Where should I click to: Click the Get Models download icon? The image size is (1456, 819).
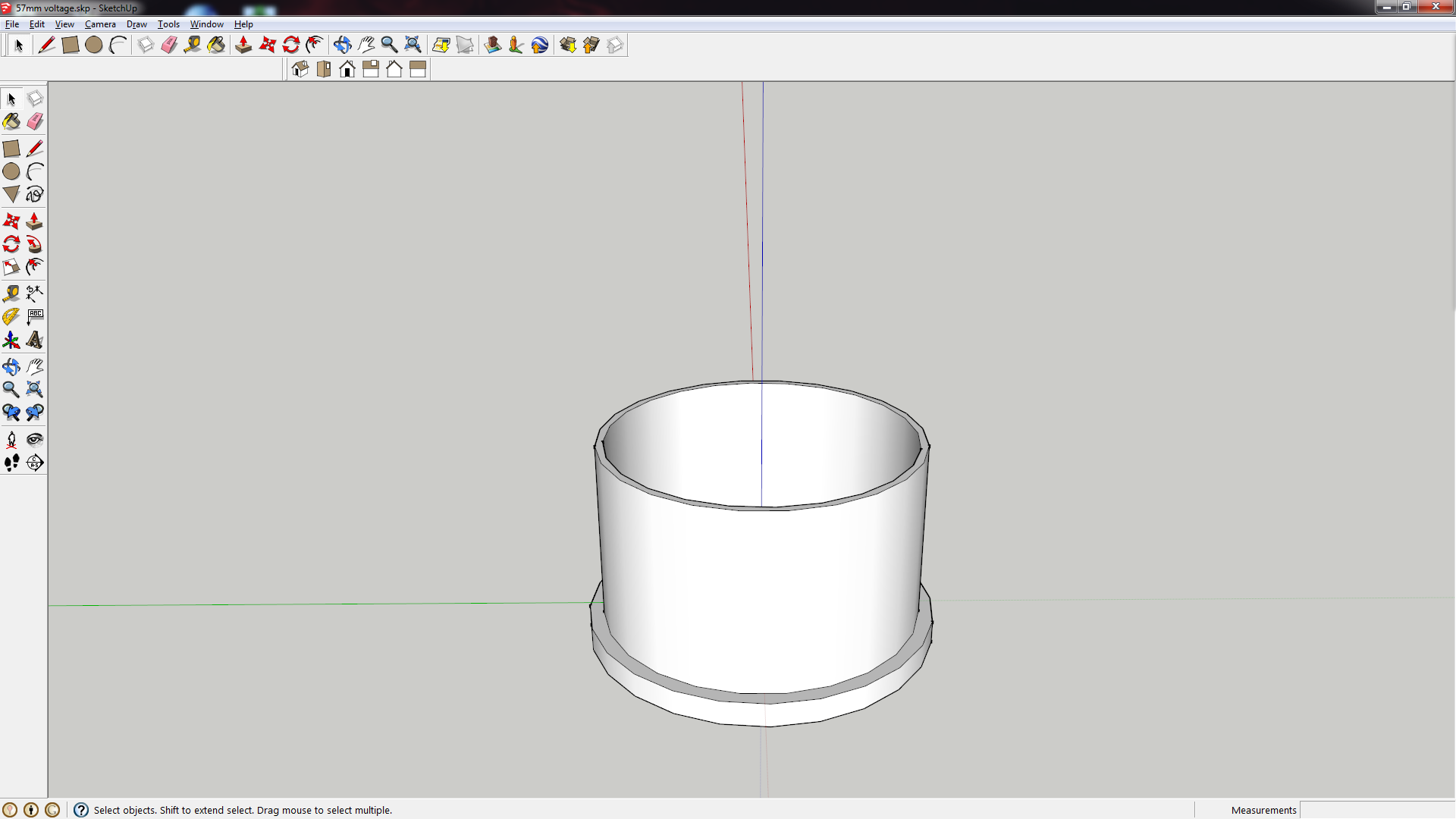point(568,45)
